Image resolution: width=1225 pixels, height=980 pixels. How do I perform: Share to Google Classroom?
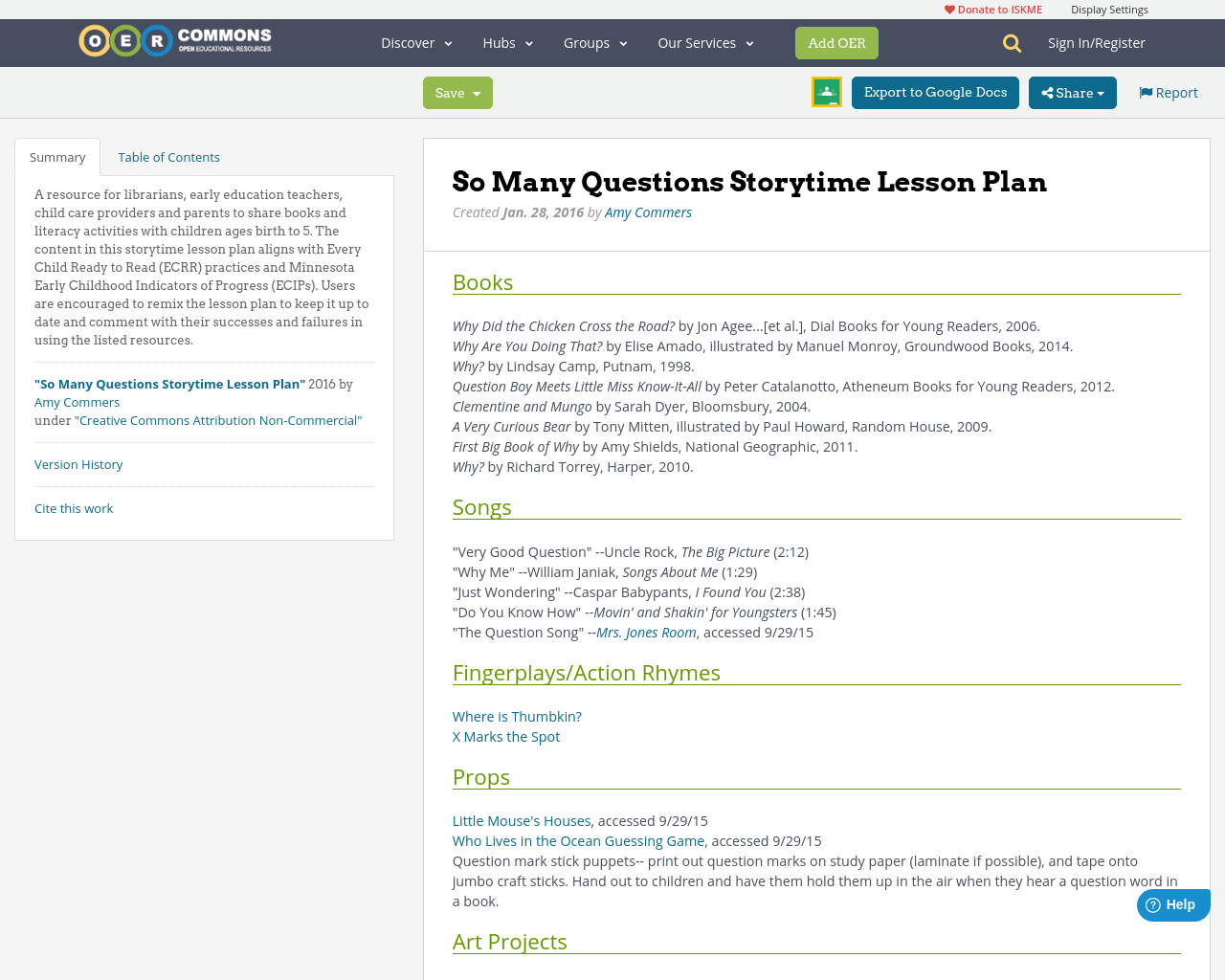click(825, 91)
